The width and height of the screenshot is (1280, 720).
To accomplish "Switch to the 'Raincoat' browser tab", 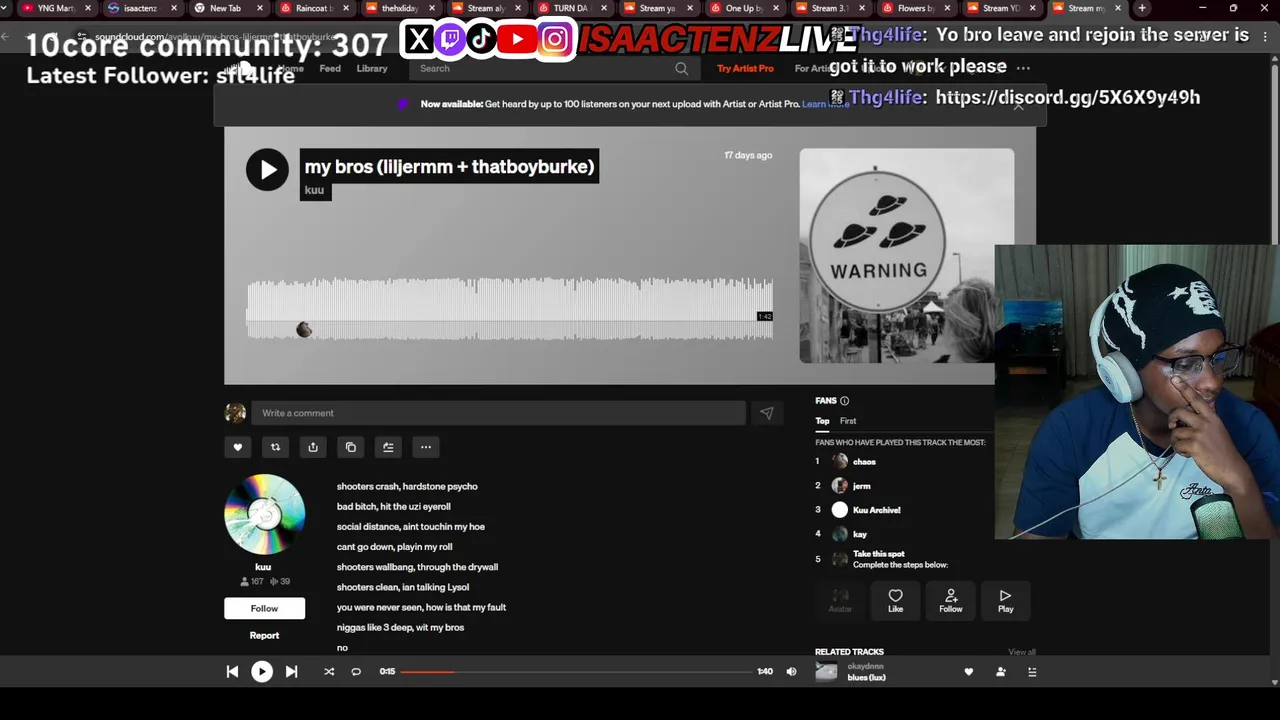I will (x=312, y=8).
